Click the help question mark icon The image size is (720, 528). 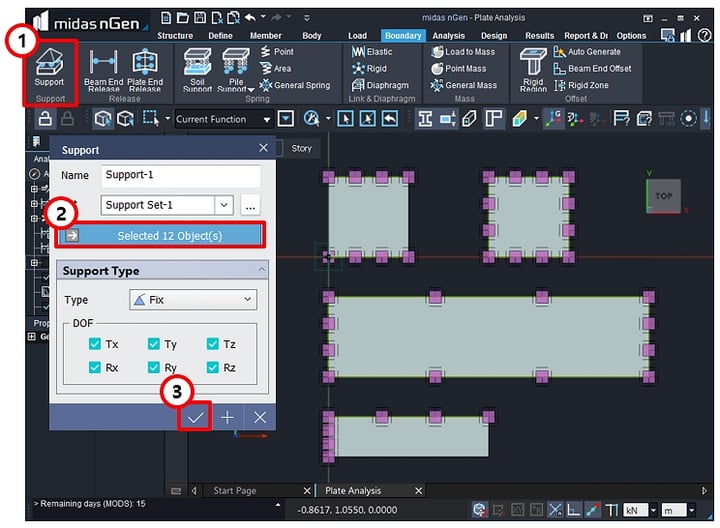pos(704,35)
